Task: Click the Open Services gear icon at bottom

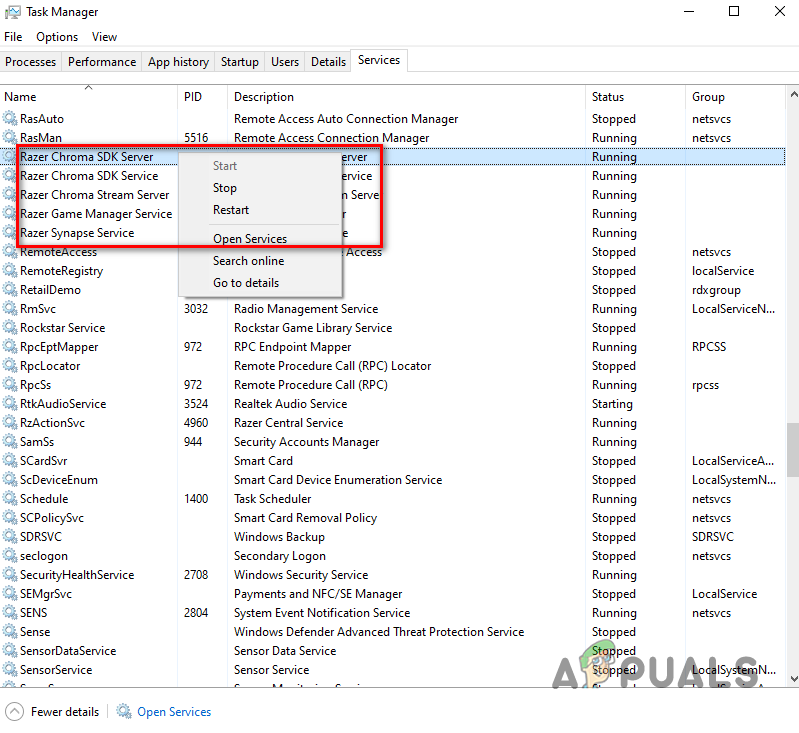Action: click(x=124, y=712)
